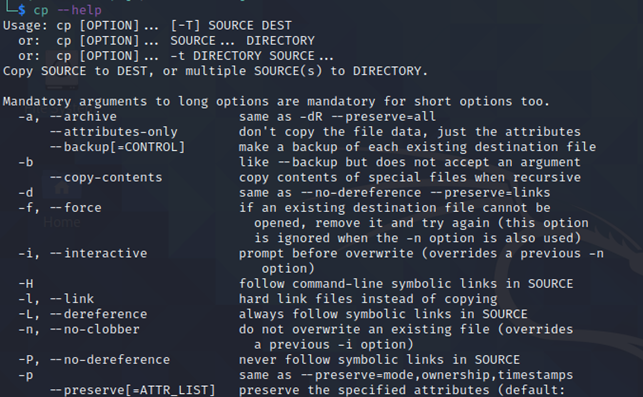Select the '--archive' option text
This screenshot has width=643, height=397.
[x=83, y=116]
